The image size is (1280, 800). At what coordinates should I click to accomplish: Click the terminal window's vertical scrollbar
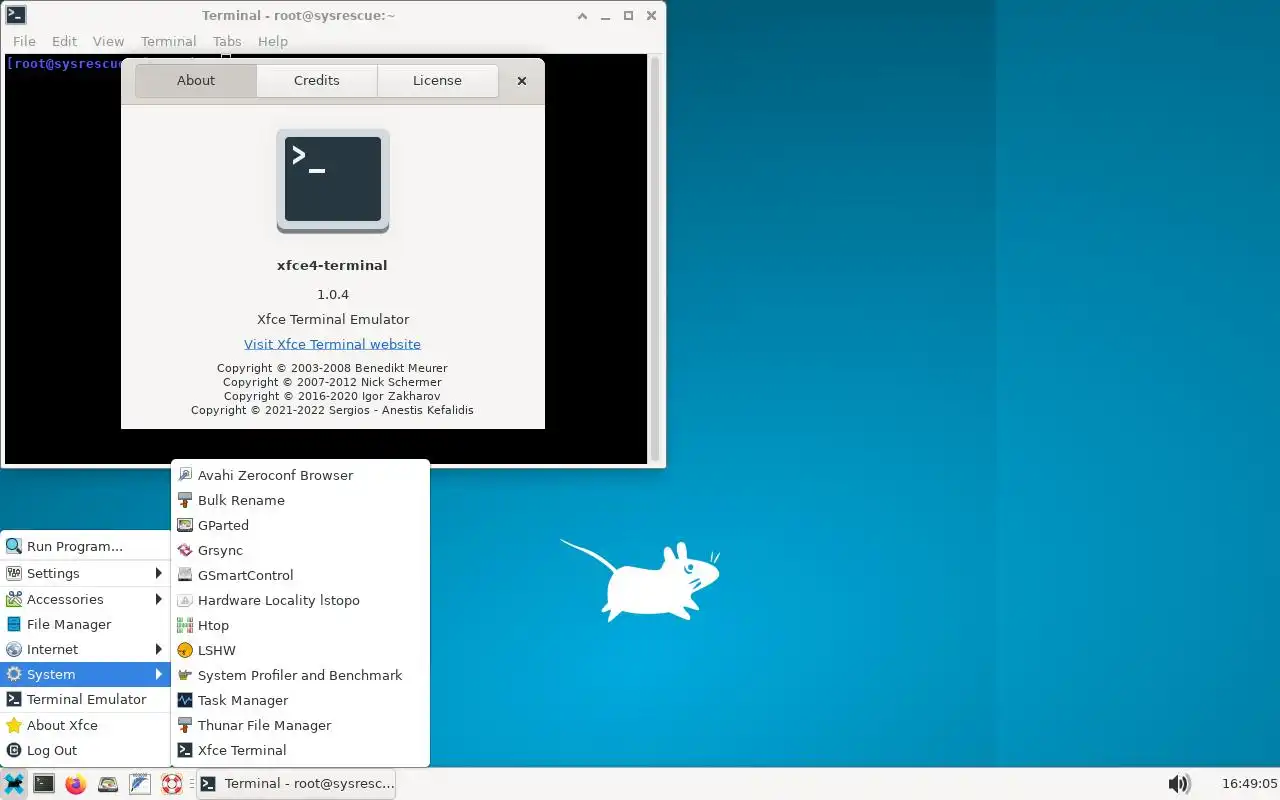tap(655, 258)
